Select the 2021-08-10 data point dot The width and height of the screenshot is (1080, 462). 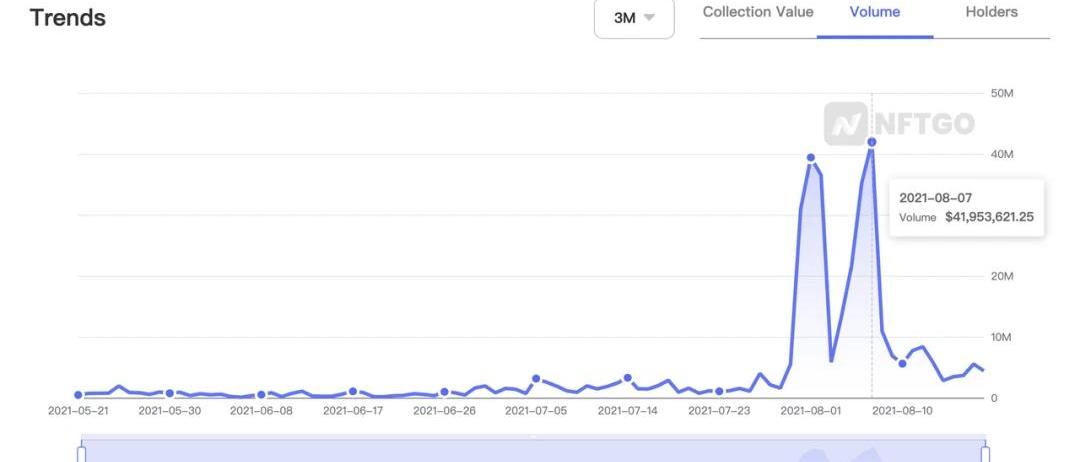pos(902,363)
